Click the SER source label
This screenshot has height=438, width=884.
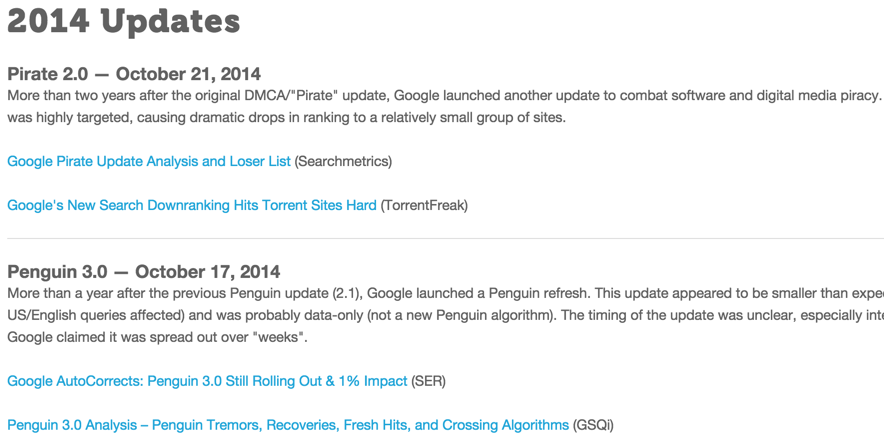coord(428,381)
